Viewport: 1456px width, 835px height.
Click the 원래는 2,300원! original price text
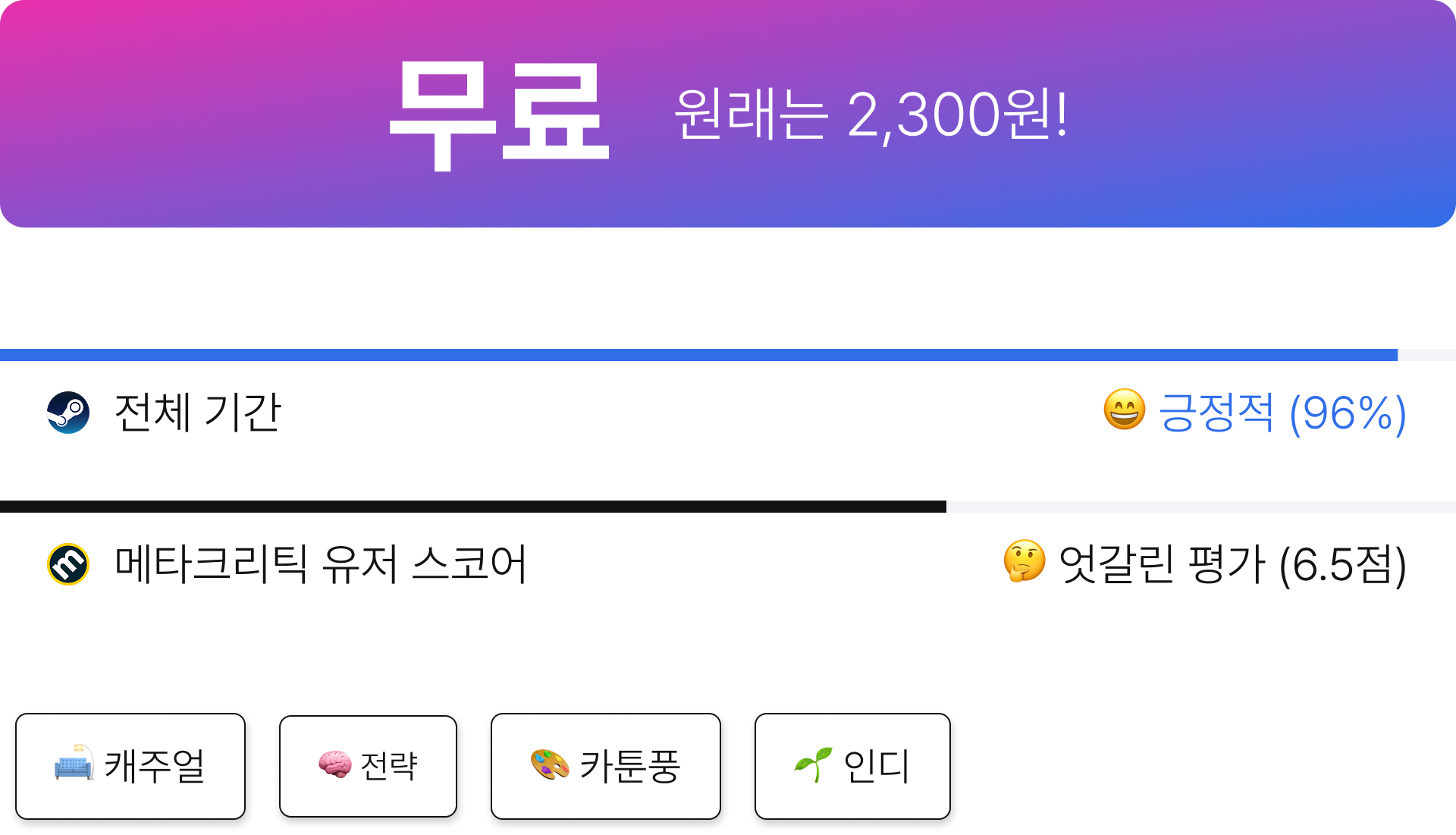[871, 114]
